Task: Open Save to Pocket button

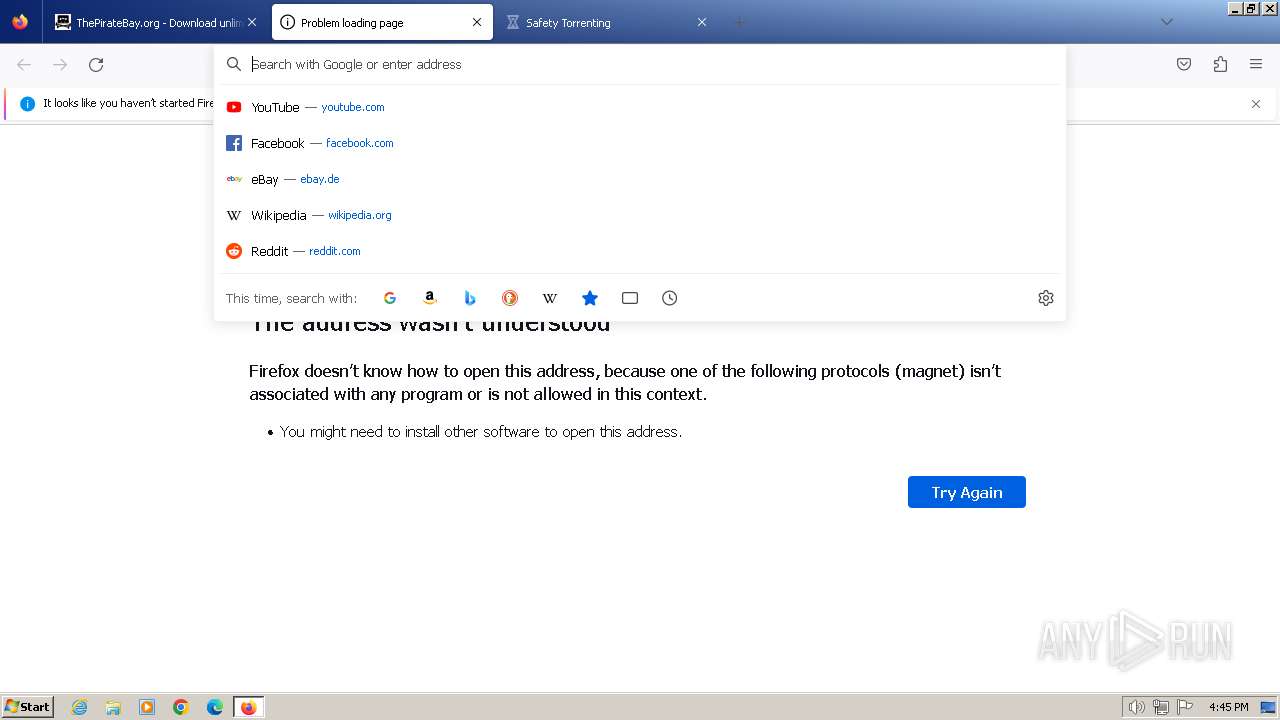Action: point(1184,64)
